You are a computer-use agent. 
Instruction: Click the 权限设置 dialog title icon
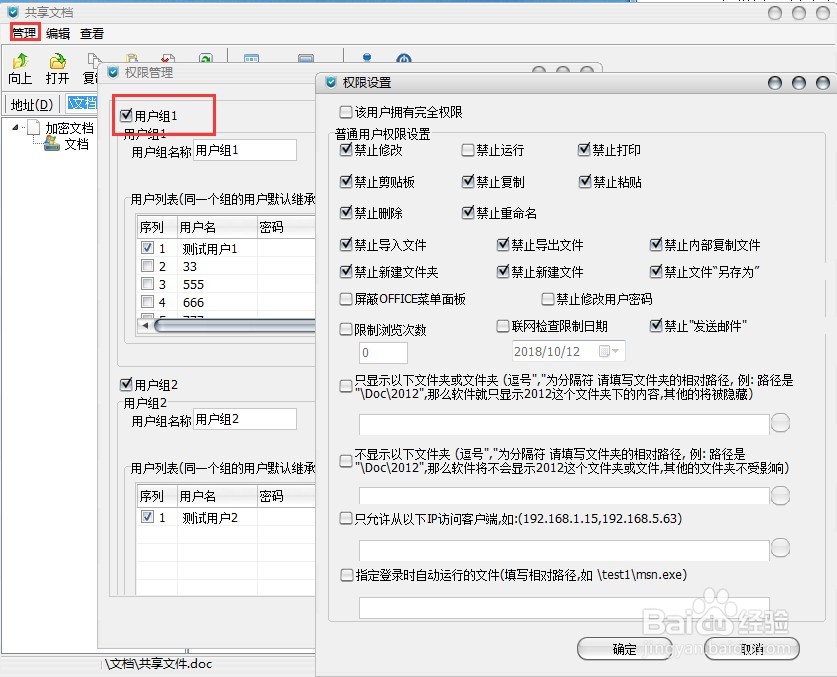click(331, 82)
